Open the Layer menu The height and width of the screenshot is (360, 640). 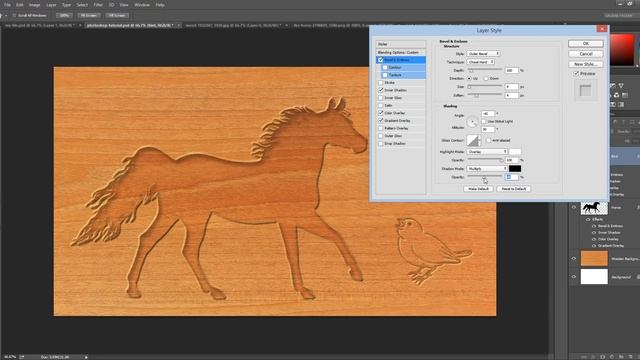[x=51, y=5]
